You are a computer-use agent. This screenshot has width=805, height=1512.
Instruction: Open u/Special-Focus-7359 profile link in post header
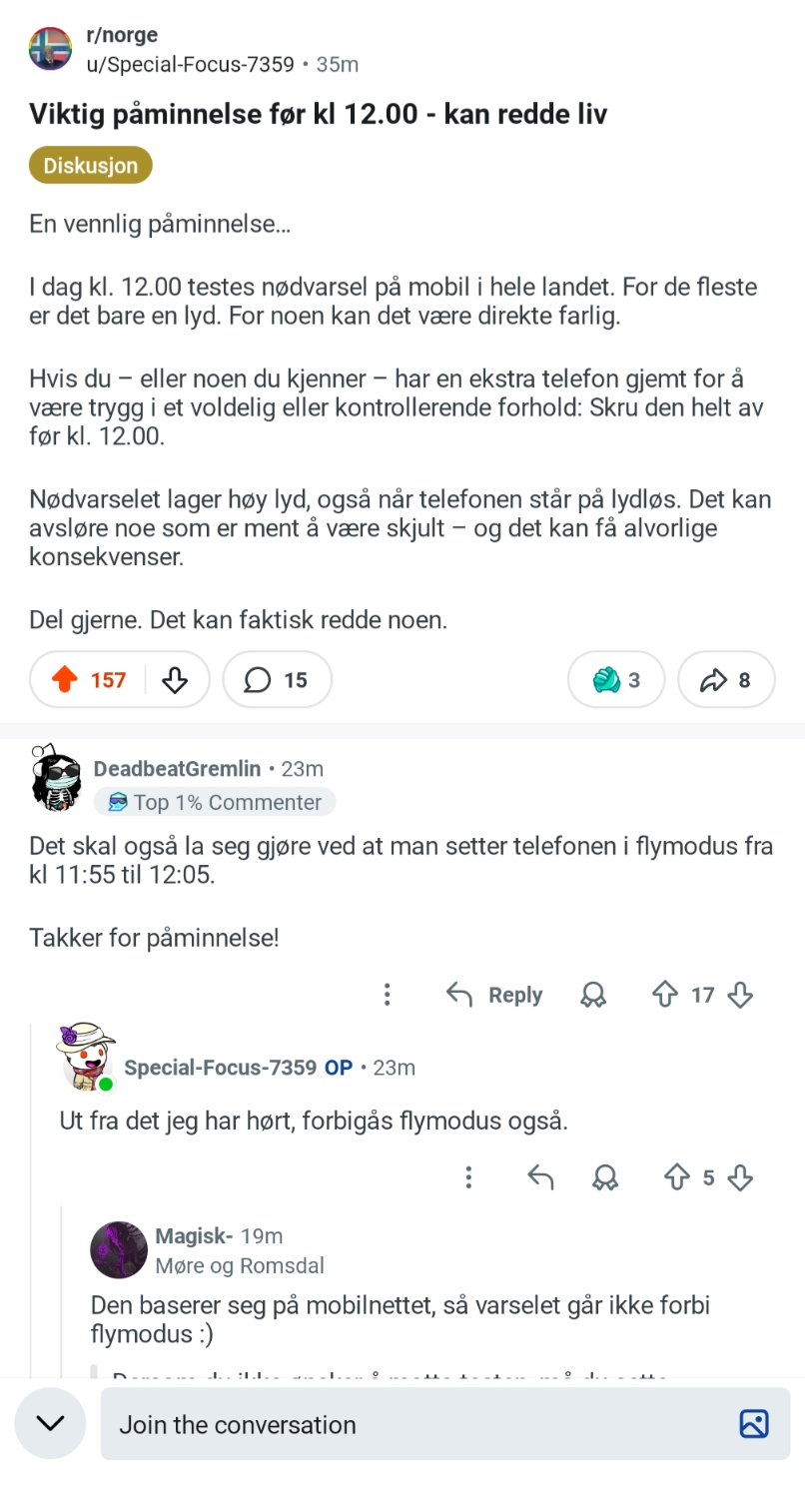tap(191, 65)
